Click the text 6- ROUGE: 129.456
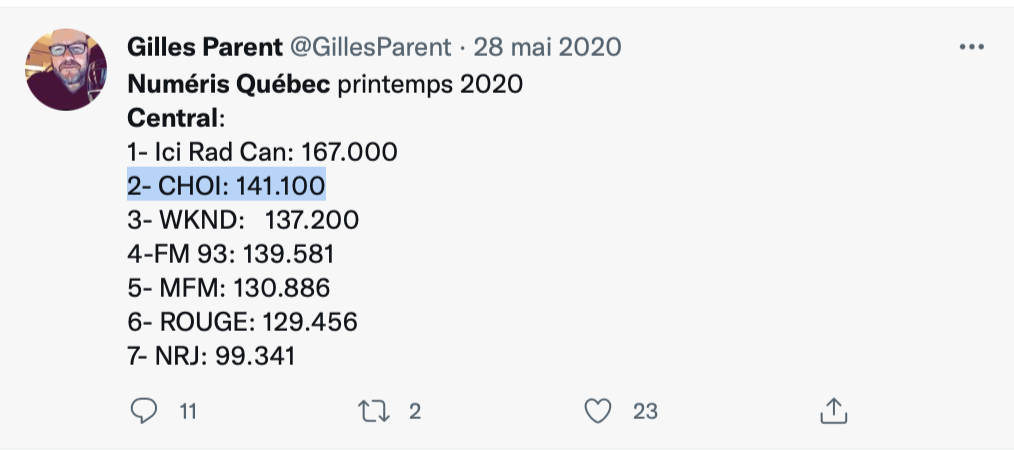 point(243,321)
